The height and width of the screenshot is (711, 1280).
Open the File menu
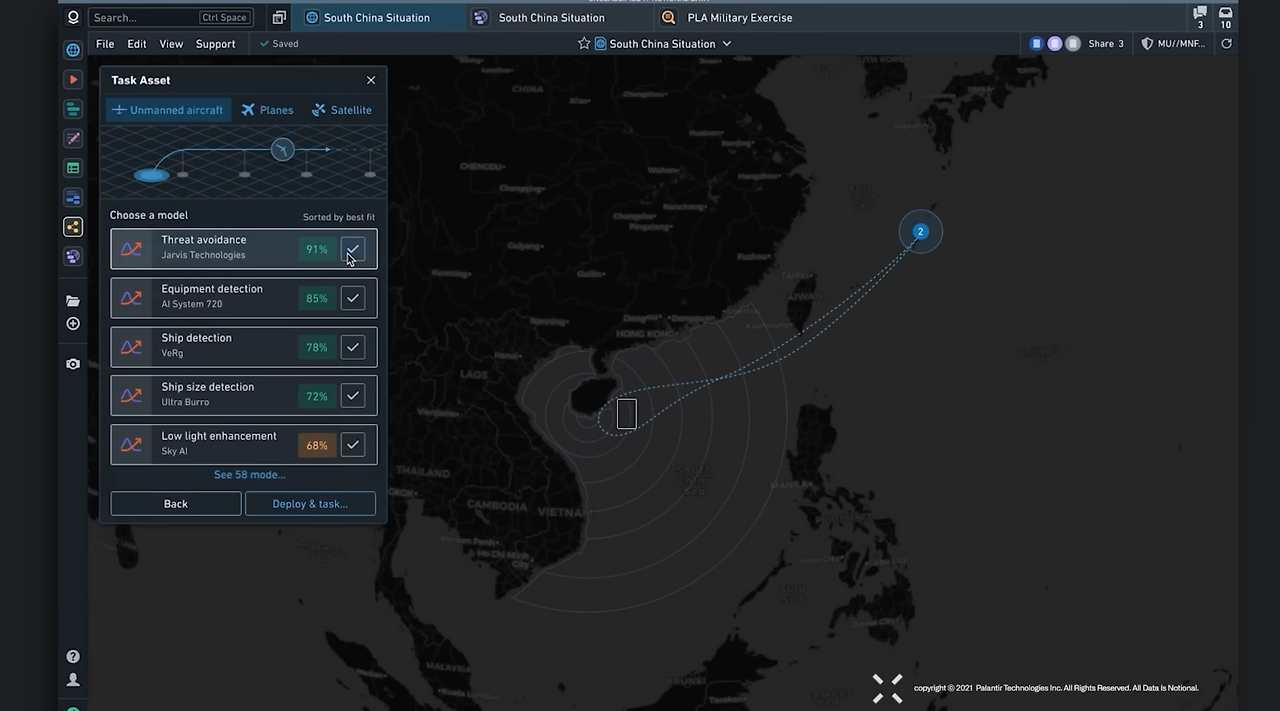click(x=105, y=44)
